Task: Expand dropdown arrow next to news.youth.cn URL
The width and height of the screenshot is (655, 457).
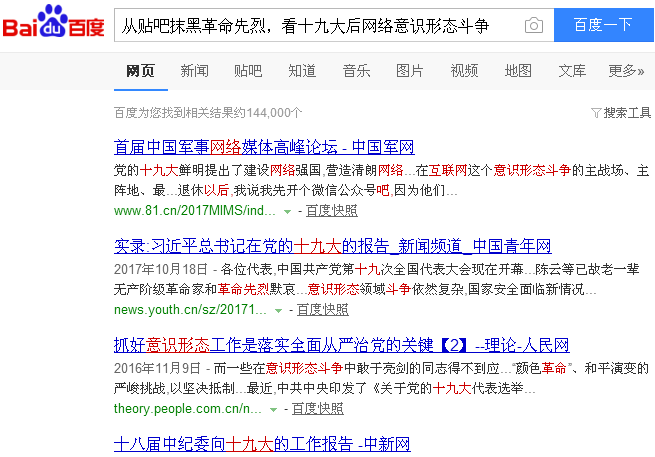Action: (x=278, y=311)
